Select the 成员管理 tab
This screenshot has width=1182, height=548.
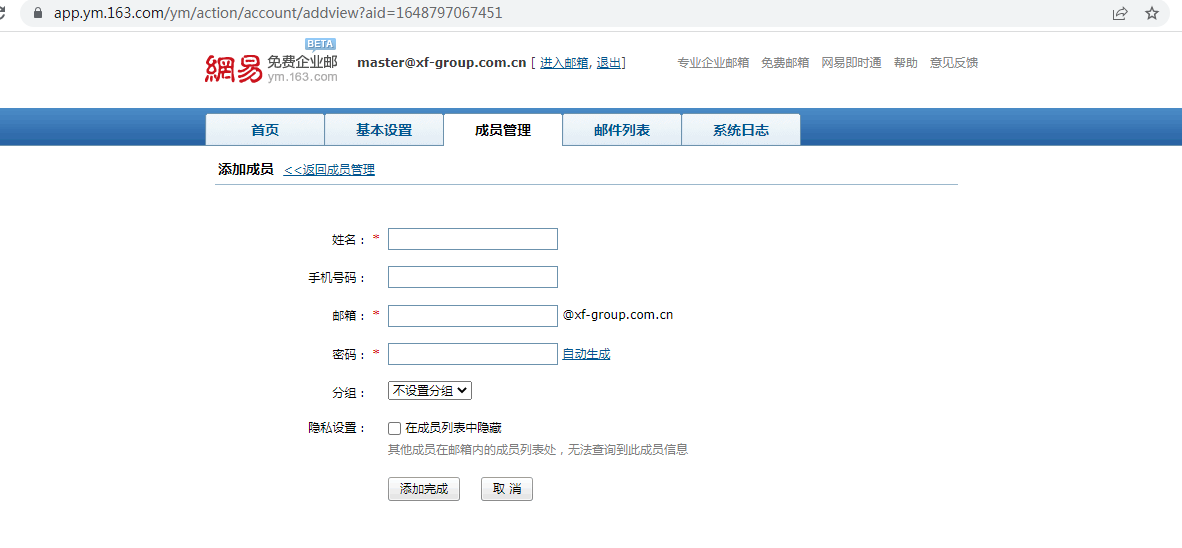(x=503, y=130)
